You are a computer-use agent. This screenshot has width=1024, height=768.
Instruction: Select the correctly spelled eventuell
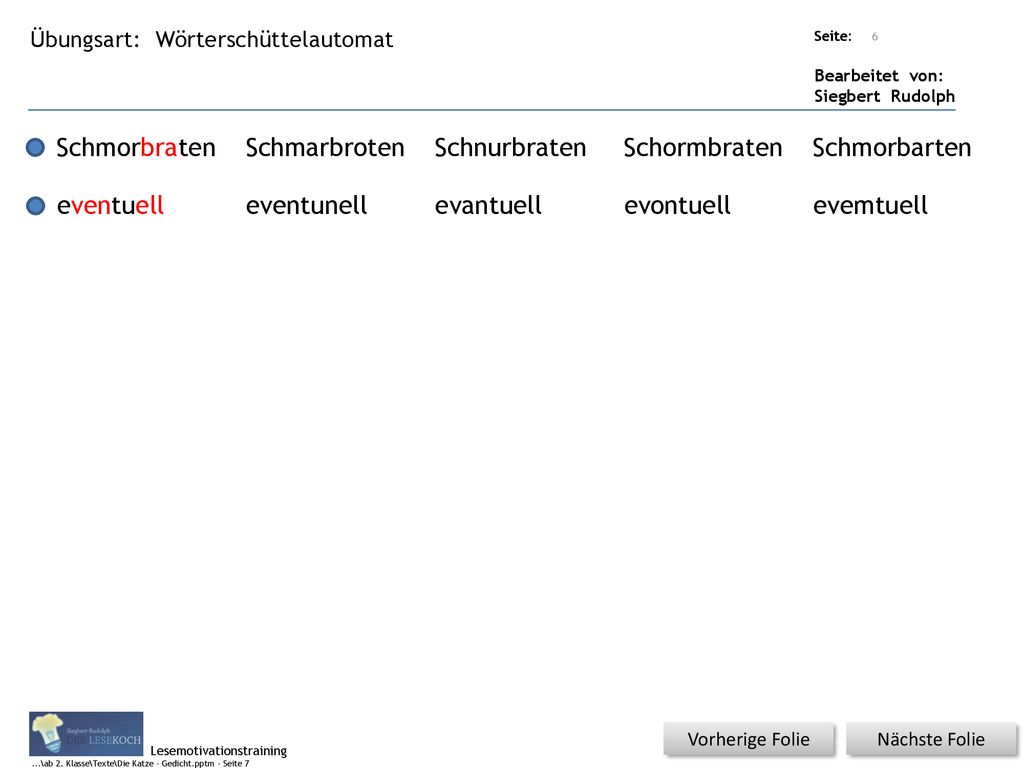[110, 206]
